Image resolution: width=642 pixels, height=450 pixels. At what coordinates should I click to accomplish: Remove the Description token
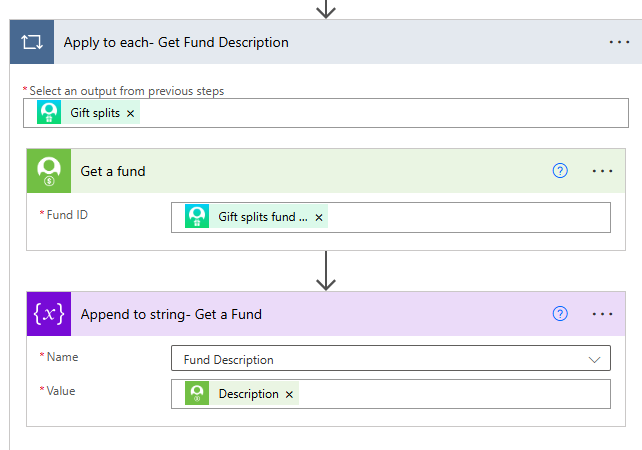[x=290, y=395]
